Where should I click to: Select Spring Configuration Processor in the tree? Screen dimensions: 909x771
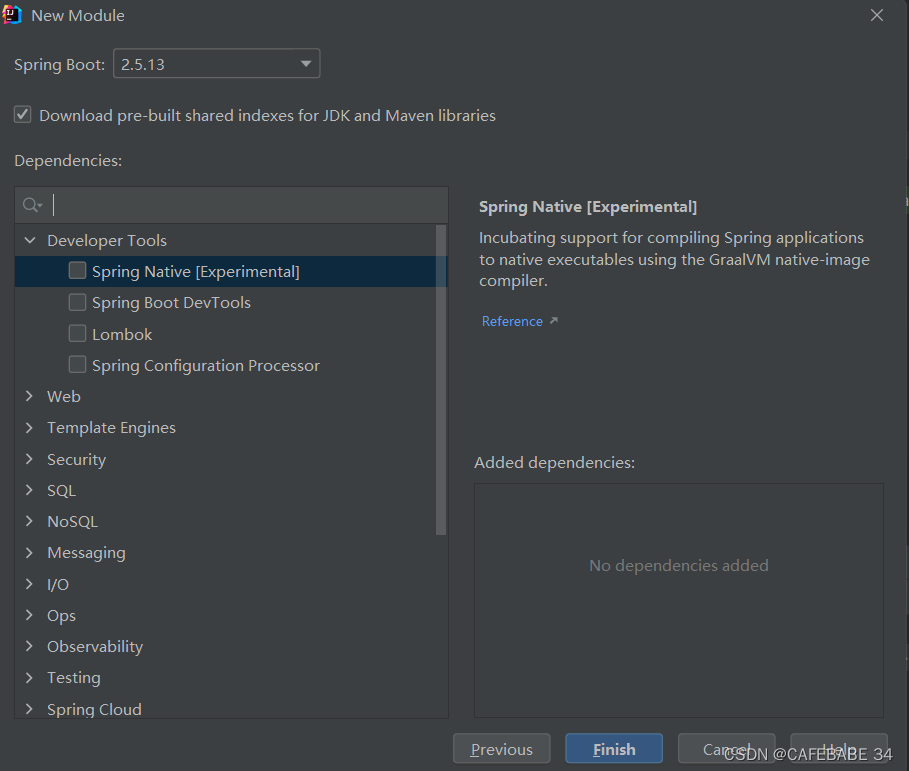click(205, 365)
